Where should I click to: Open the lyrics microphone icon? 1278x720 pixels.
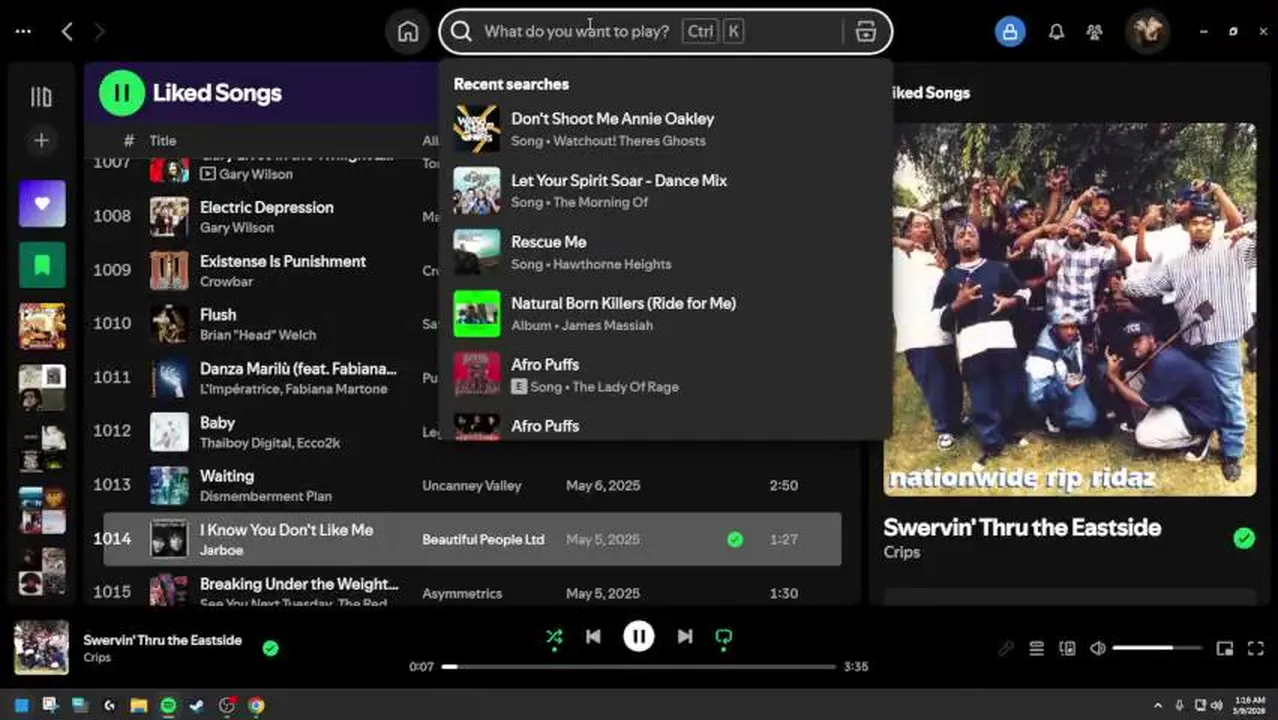tap(1006, 649)
